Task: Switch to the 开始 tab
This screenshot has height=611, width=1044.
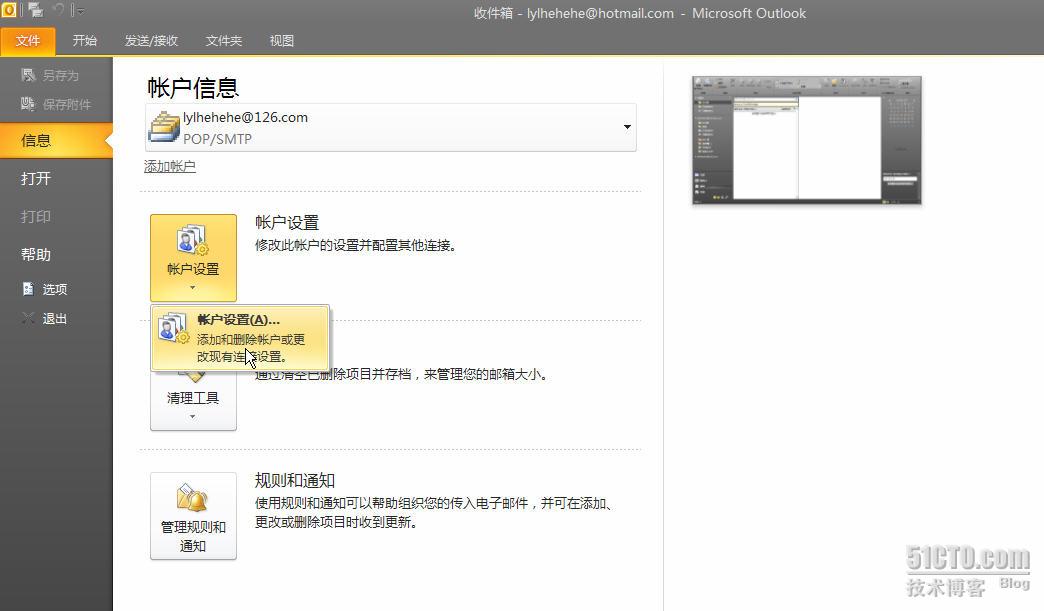Action: coord(85,41)
